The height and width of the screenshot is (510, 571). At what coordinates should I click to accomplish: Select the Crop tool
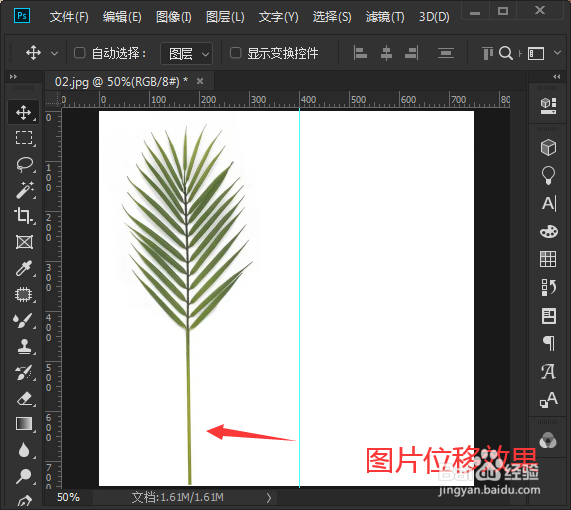[x=24, y=216]
